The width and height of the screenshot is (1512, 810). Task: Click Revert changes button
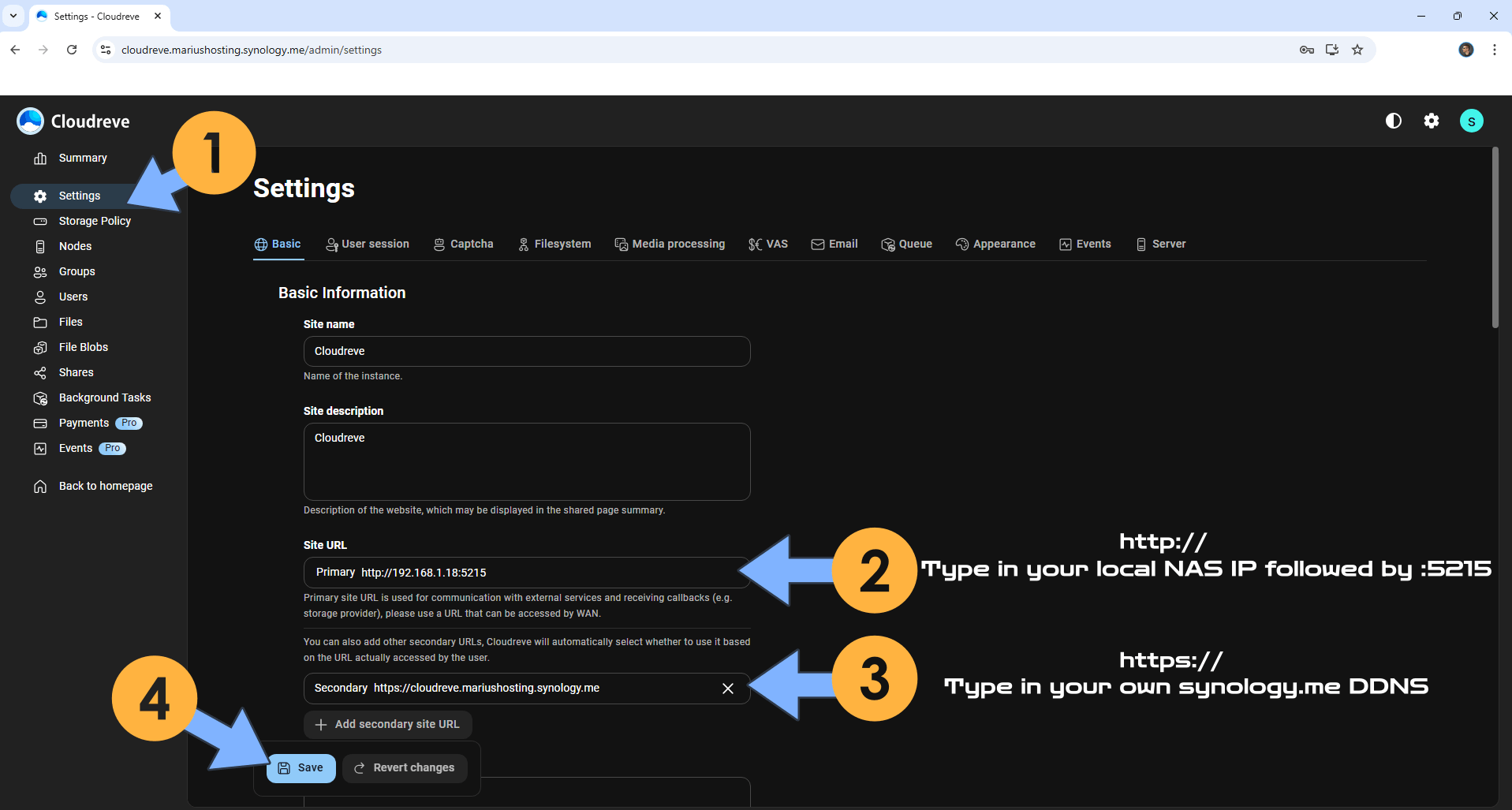[405, 768]
